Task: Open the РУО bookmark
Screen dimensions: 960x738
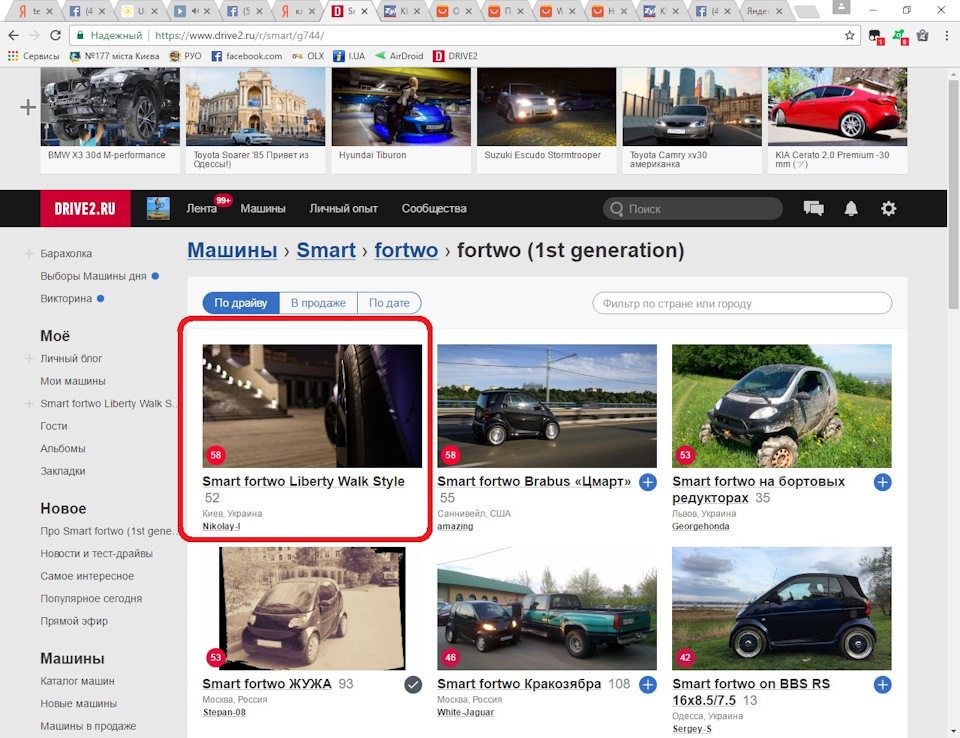Action: point(185,56)
